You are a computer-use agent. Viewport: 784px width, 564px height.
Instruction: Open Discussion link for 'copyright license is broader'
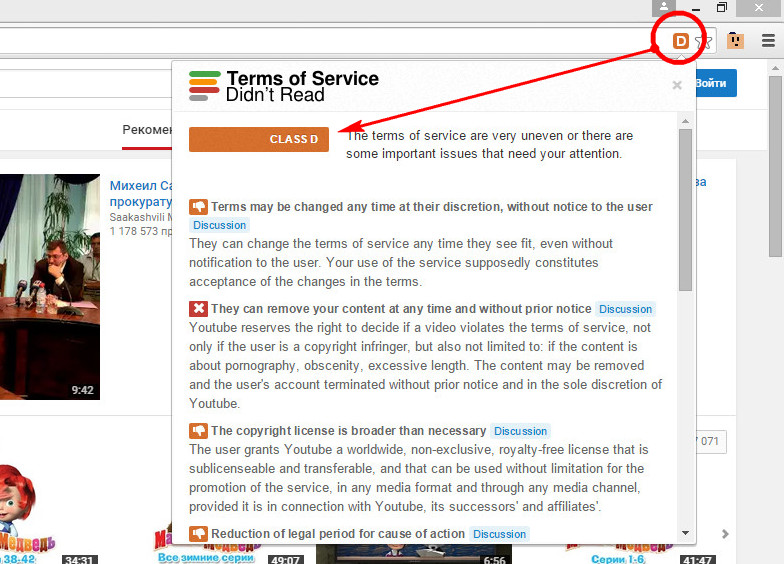[x=520, y=431]
